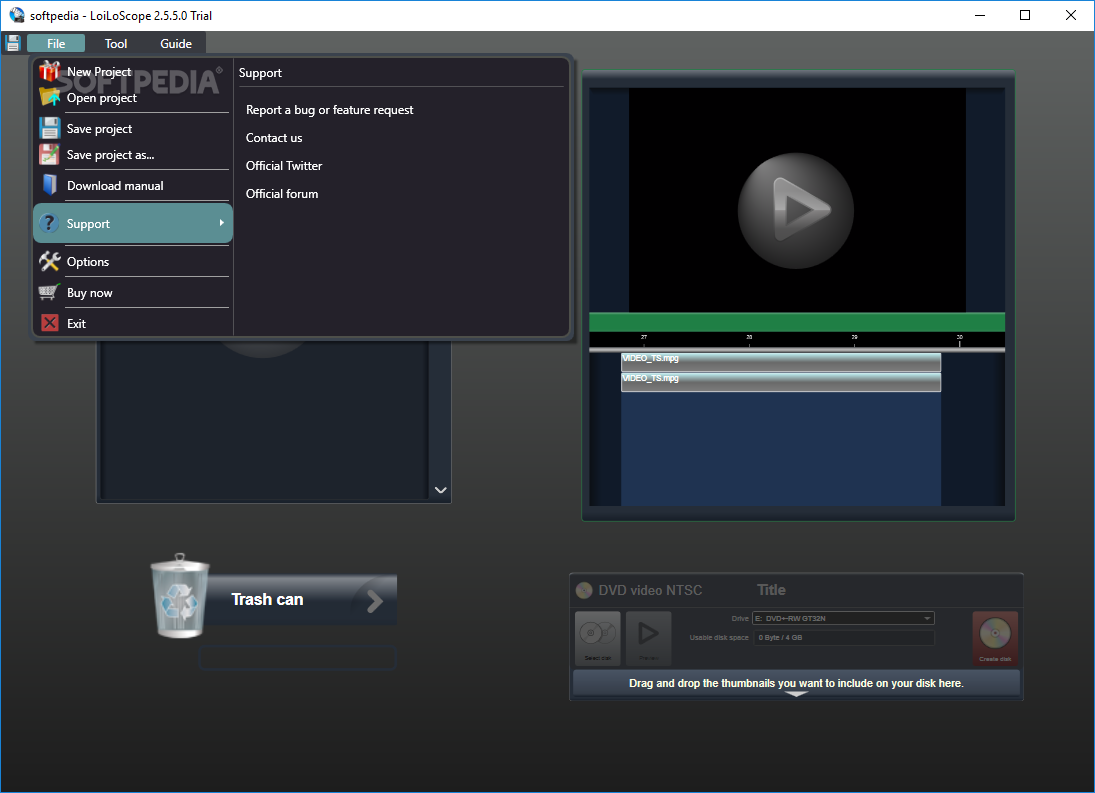
Task: Choose Save project as... entry
Action: (110, 155)
